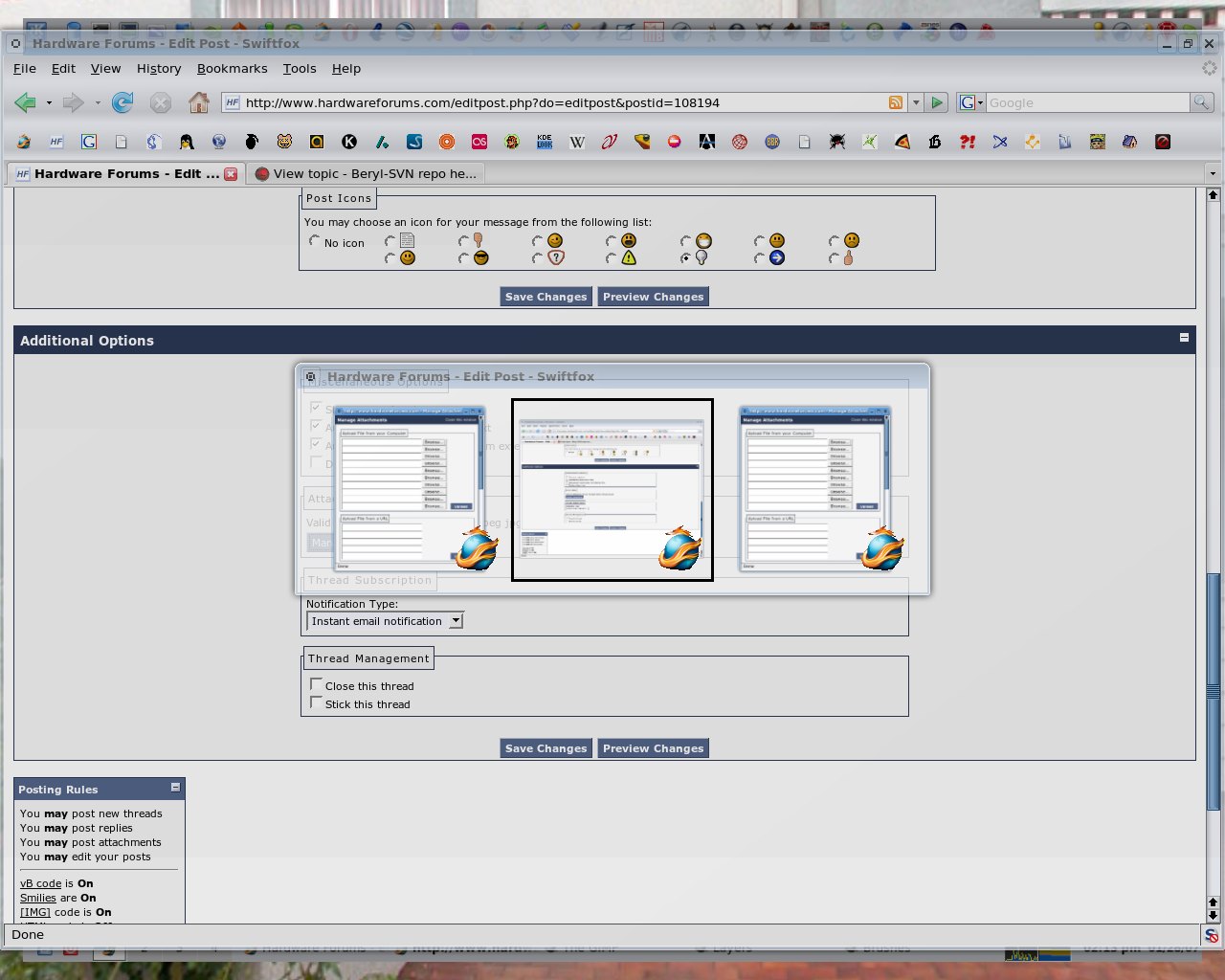Open the bear face bookmark icon

point(284,142)
